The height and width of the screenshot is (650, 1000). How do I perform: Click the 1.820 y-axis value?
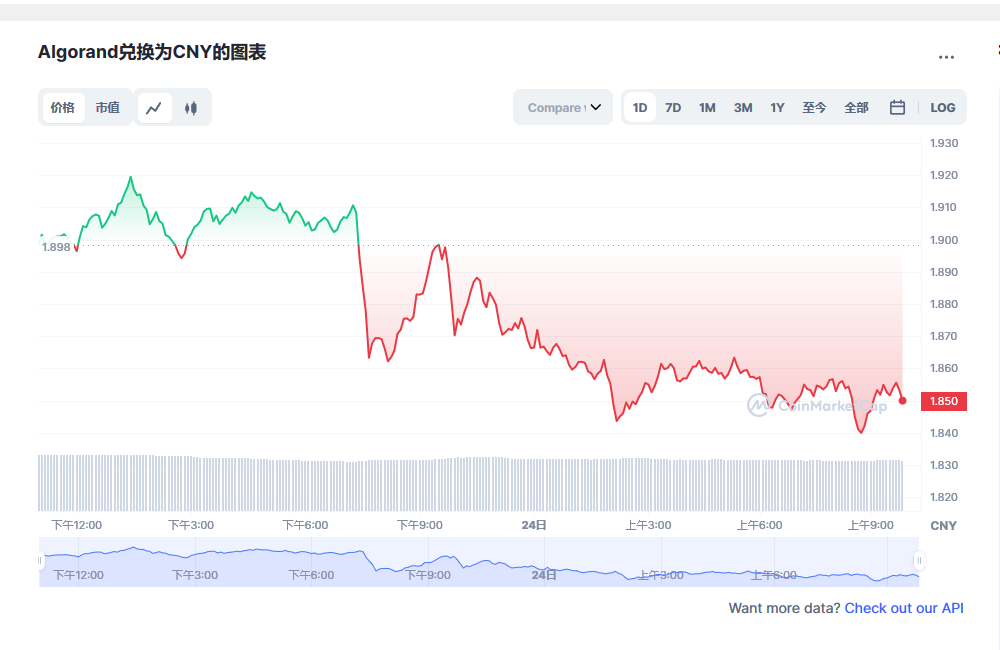(x=944, y=497)
